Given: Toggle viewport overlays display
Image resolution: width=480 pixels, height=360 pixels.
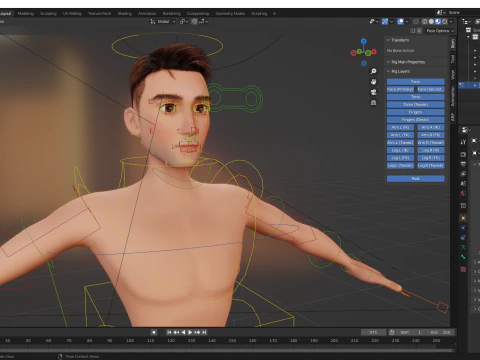Looking at the screenshot, I should pos(401,22).
